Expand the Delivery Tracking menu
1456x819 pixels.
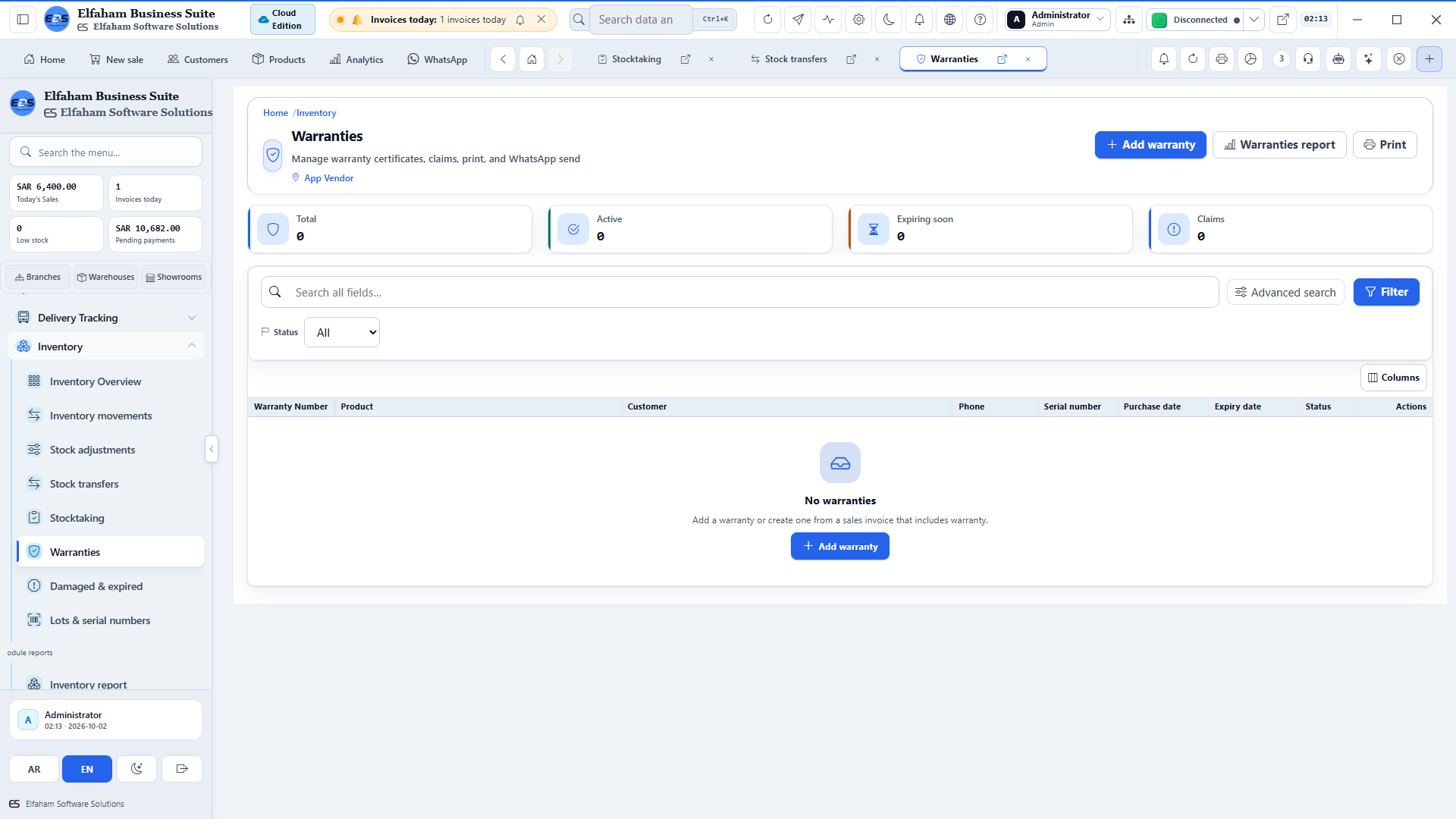106,318
